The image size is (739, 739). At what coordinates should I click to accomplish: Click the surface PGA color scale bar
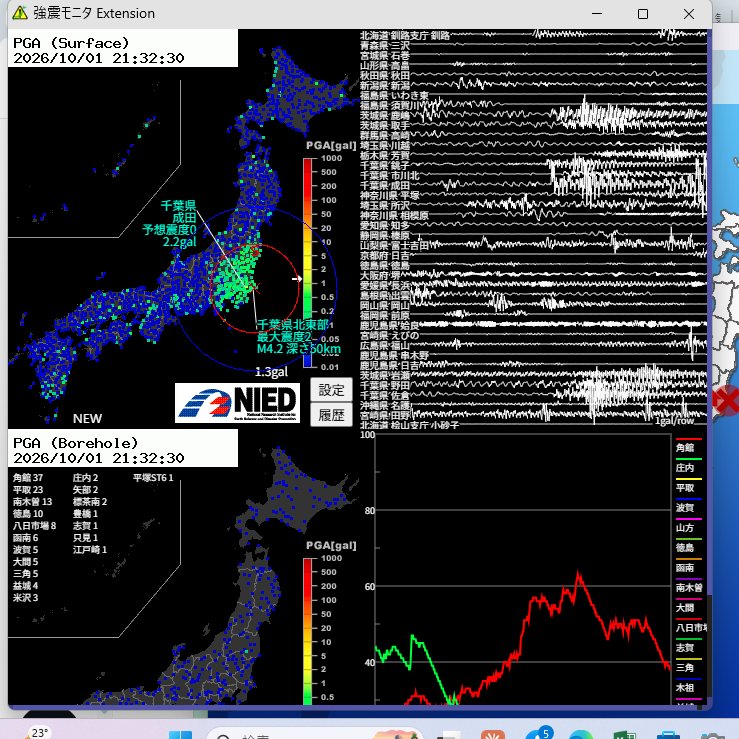coord(307,263)
